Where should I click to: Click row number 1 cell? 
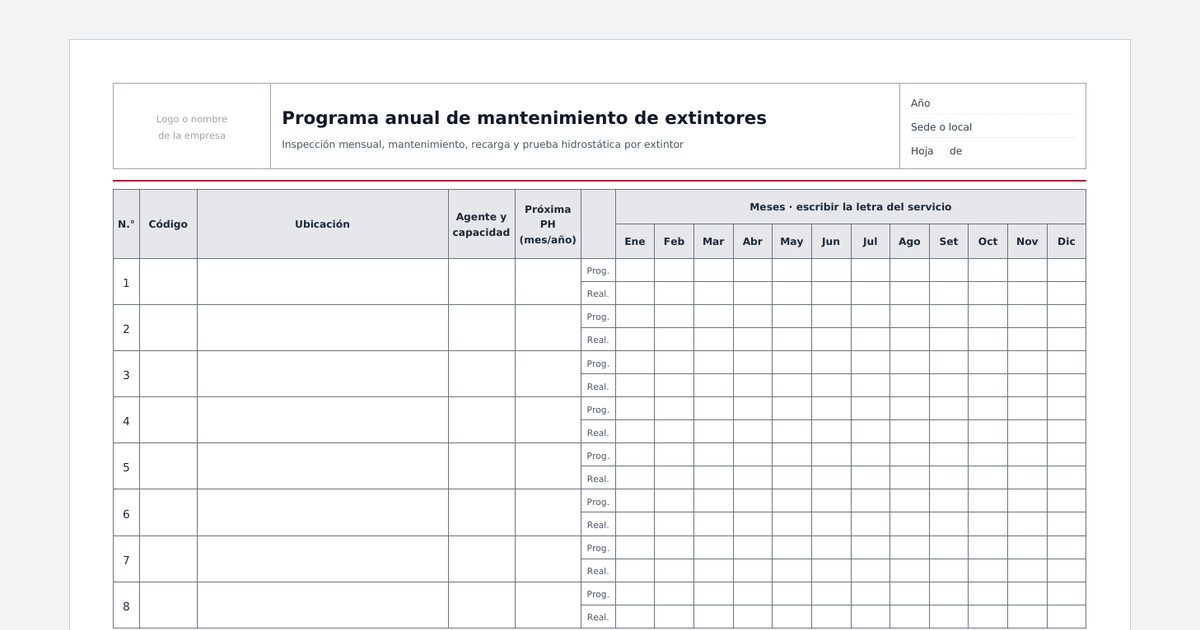(126, 282)
